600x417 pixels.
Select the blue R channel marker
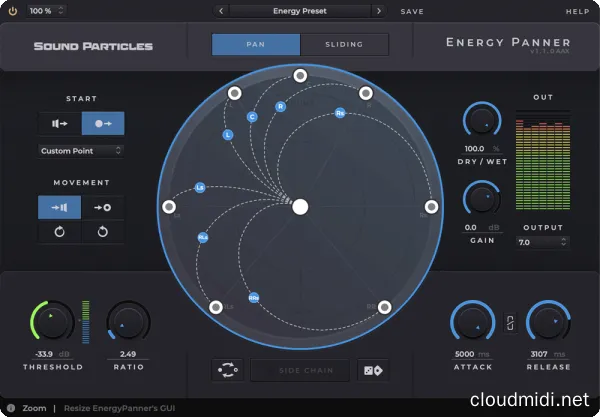point(280,106)
